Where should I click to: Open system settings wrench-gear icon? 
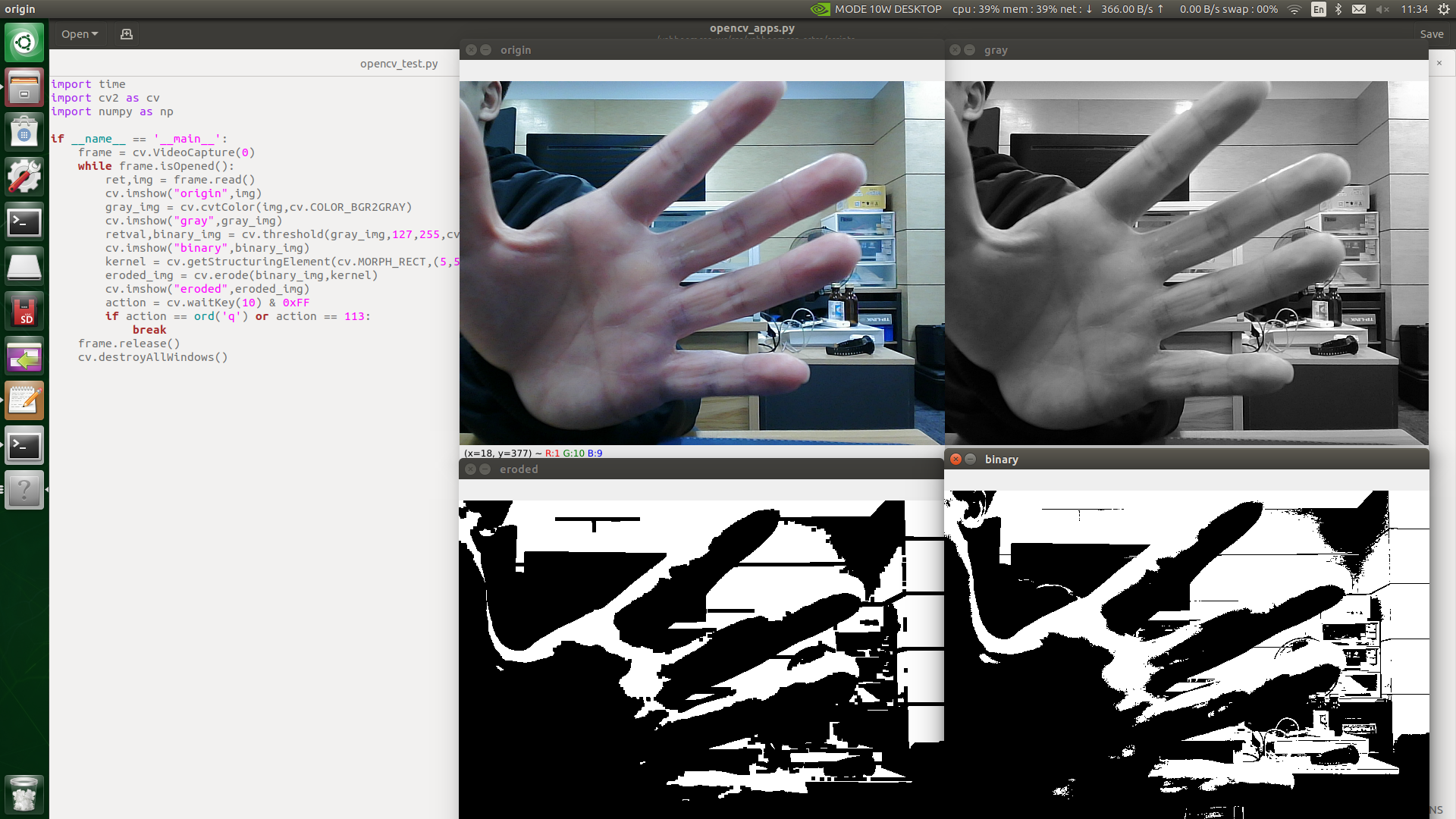(24, 177)
